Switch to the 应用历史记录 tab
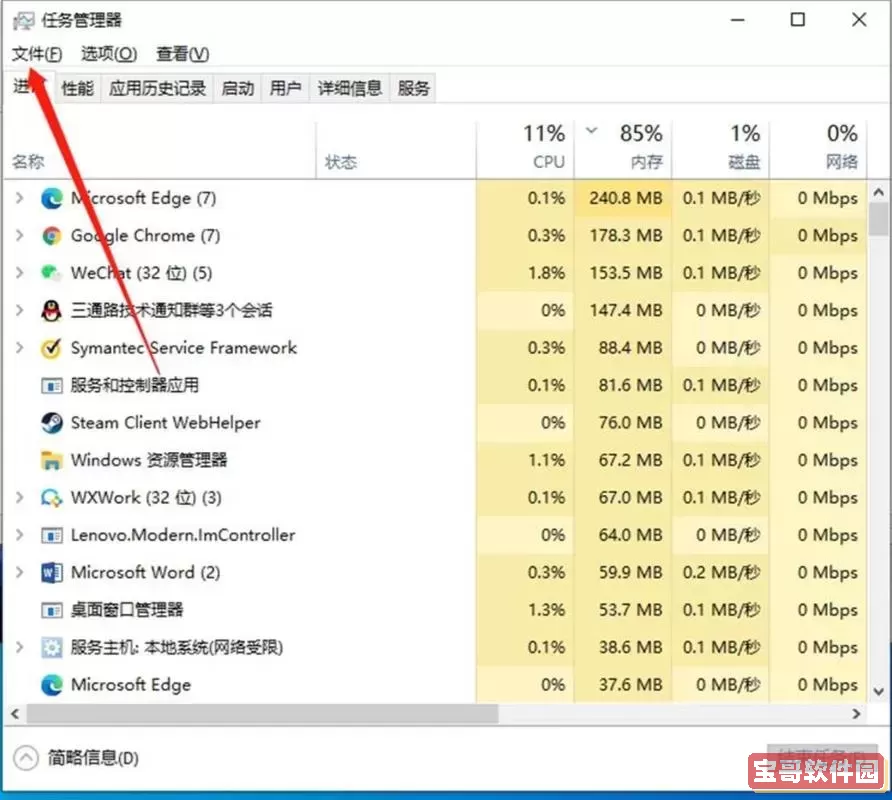892x800 pixels. point(157,88)
